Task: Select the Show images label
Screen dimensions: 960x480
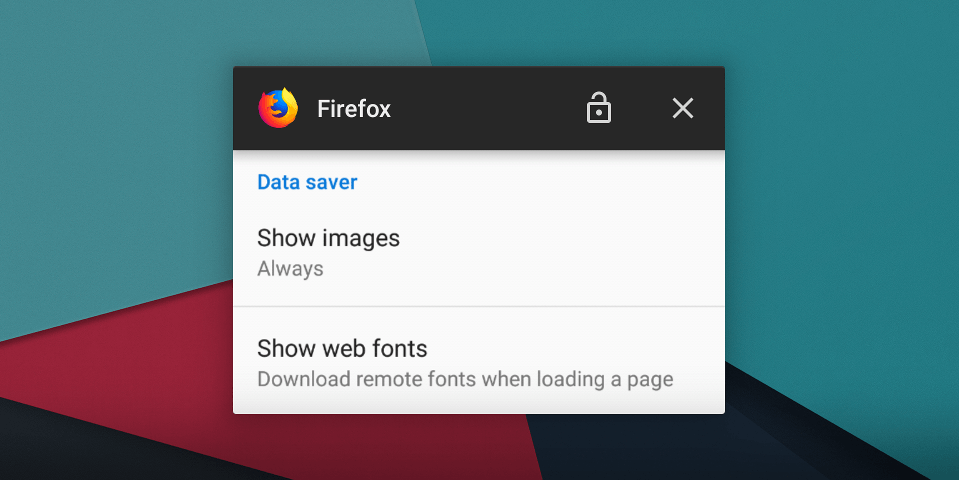Action: tap(328, 238)
